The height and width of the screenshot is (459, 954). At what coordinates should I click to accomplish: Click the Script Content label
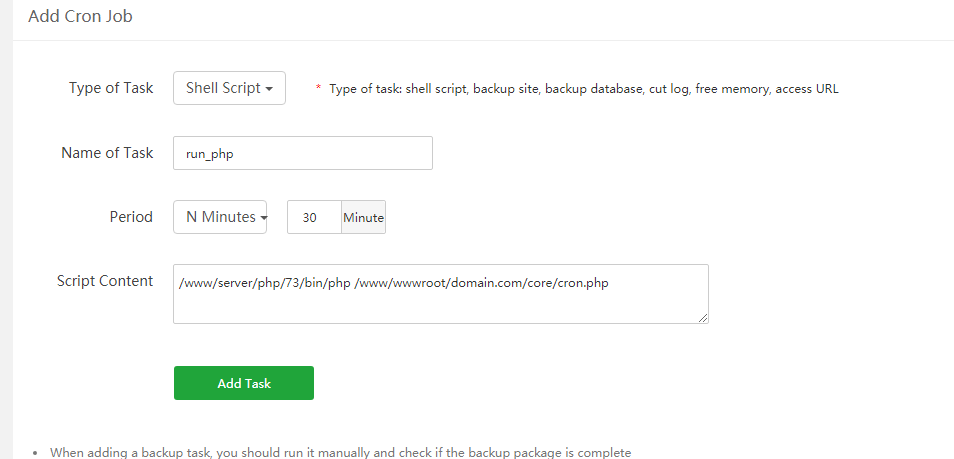point(105,281)
